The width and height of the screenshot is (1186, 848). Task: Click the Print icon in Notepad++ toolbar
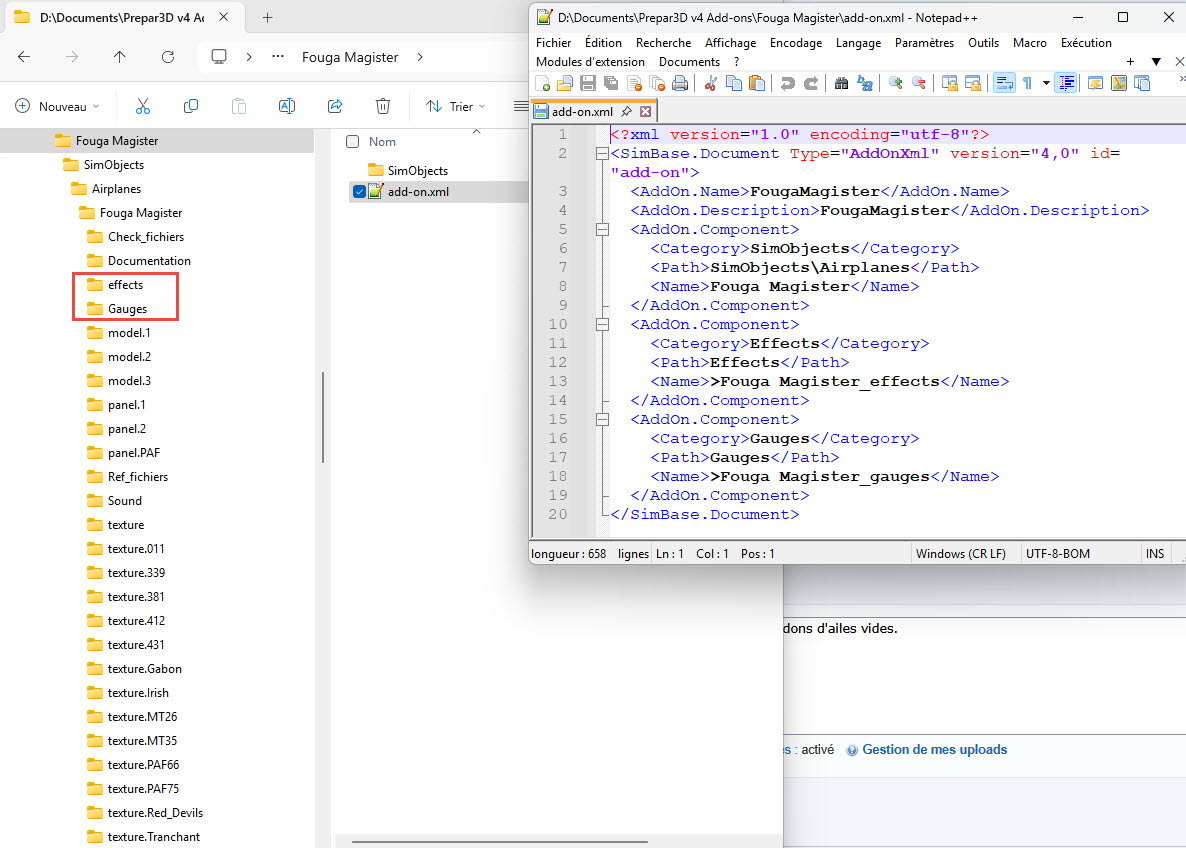click(x=680, y=83)
